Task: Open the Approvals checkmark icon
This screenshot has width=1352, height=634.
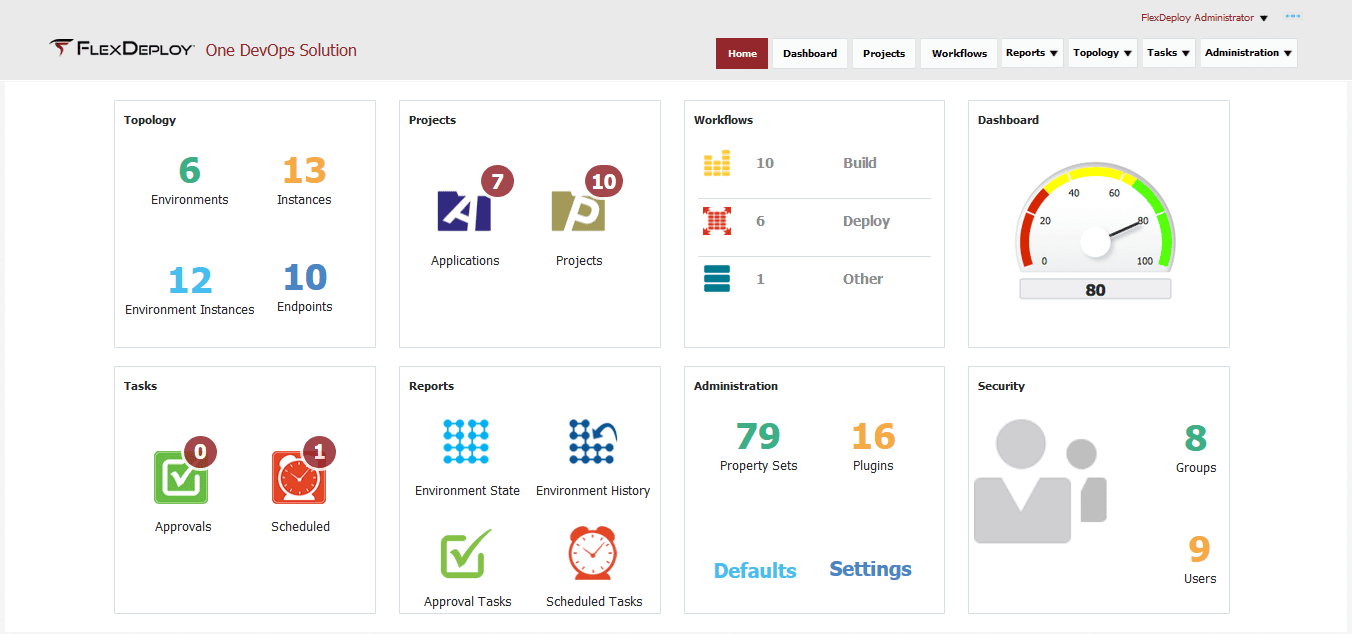Action: click(x=181, y=477)
